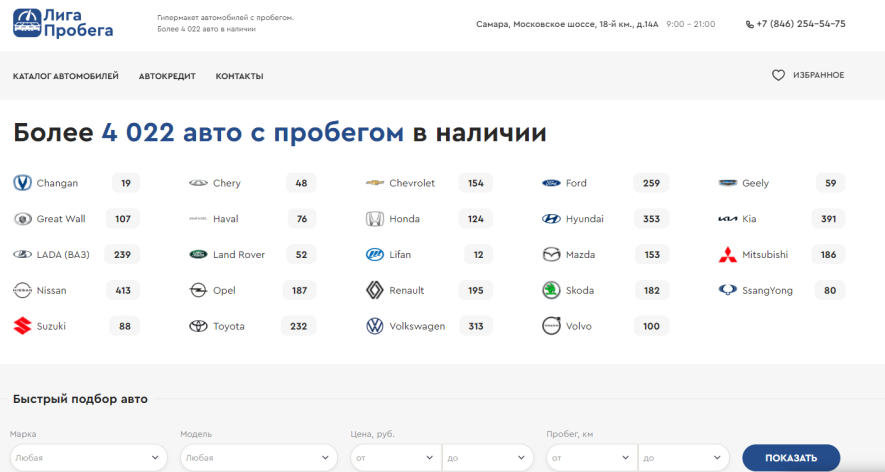This screenshot has height=472, width=885.
Task: Click the Лига Пробега logo
Action: coord(63,23)
